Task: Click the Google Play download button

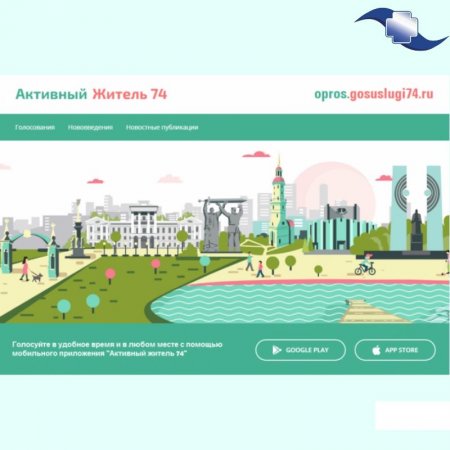Action: [300, 350]
